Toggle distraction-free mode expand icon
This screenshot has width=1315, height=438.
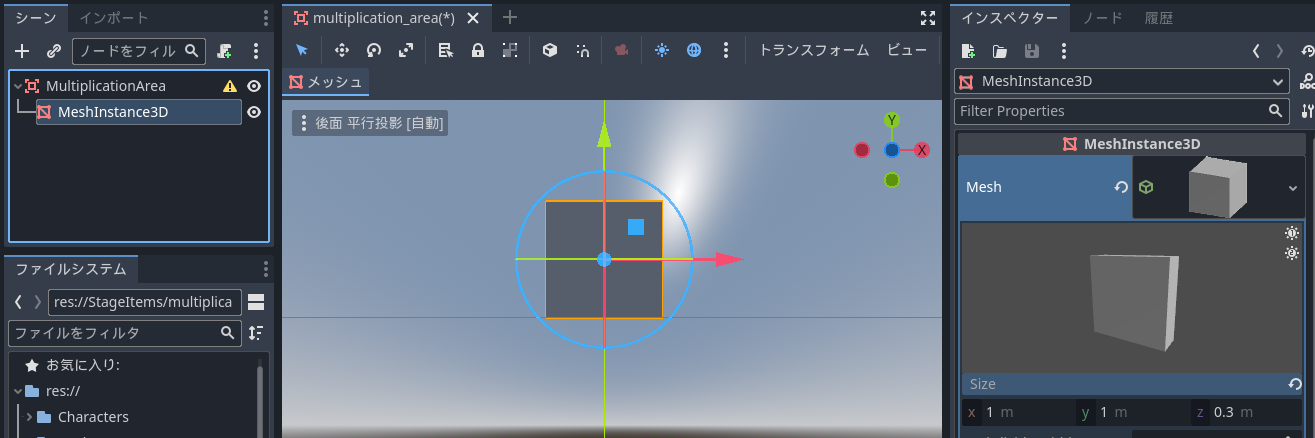(x=927, y=18)
